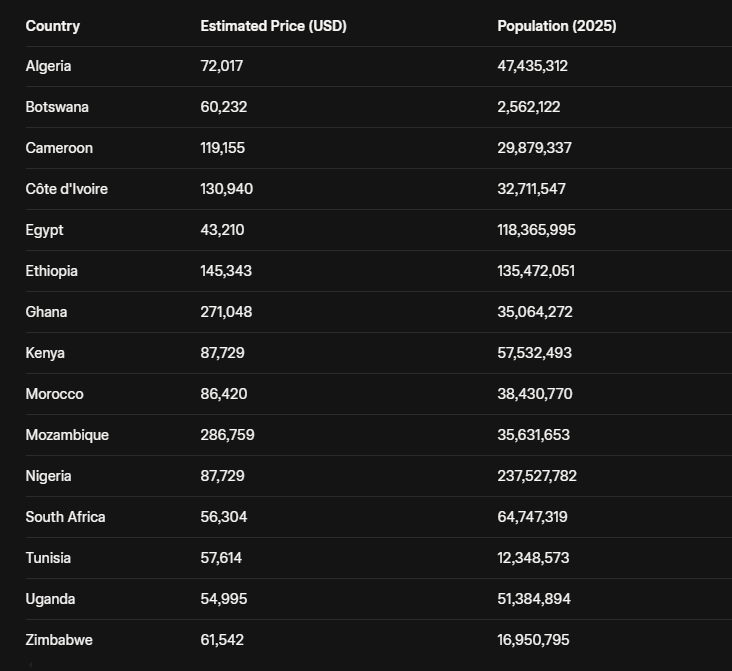Image resolution: width=732 pixels, height=671 pixels.
Task: Click Zimbabwe's estimated price 61,542
Action: pyautogui.click(x=222, y=640)
